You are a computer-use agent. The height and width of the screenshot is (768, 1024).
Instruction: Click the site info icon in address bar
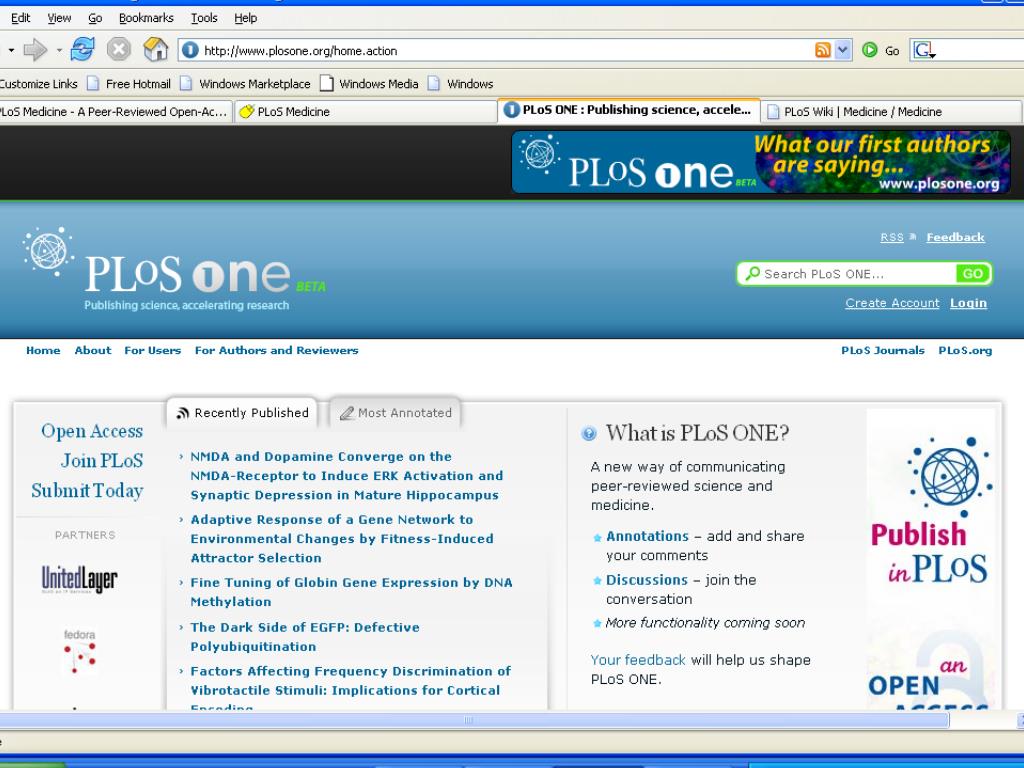190,50
